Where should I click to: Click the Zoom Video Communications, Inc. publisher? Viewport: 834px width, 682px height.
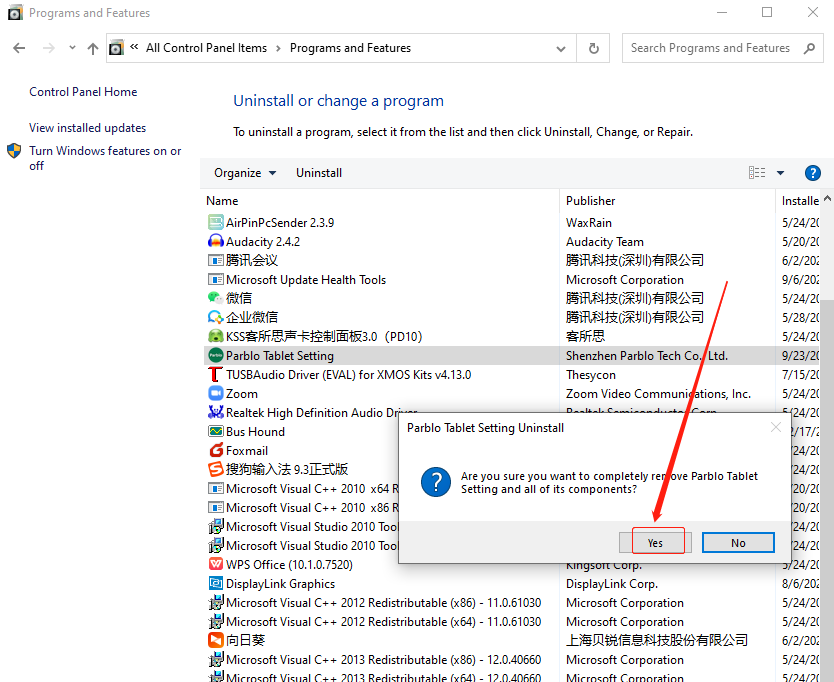point(658,394)
